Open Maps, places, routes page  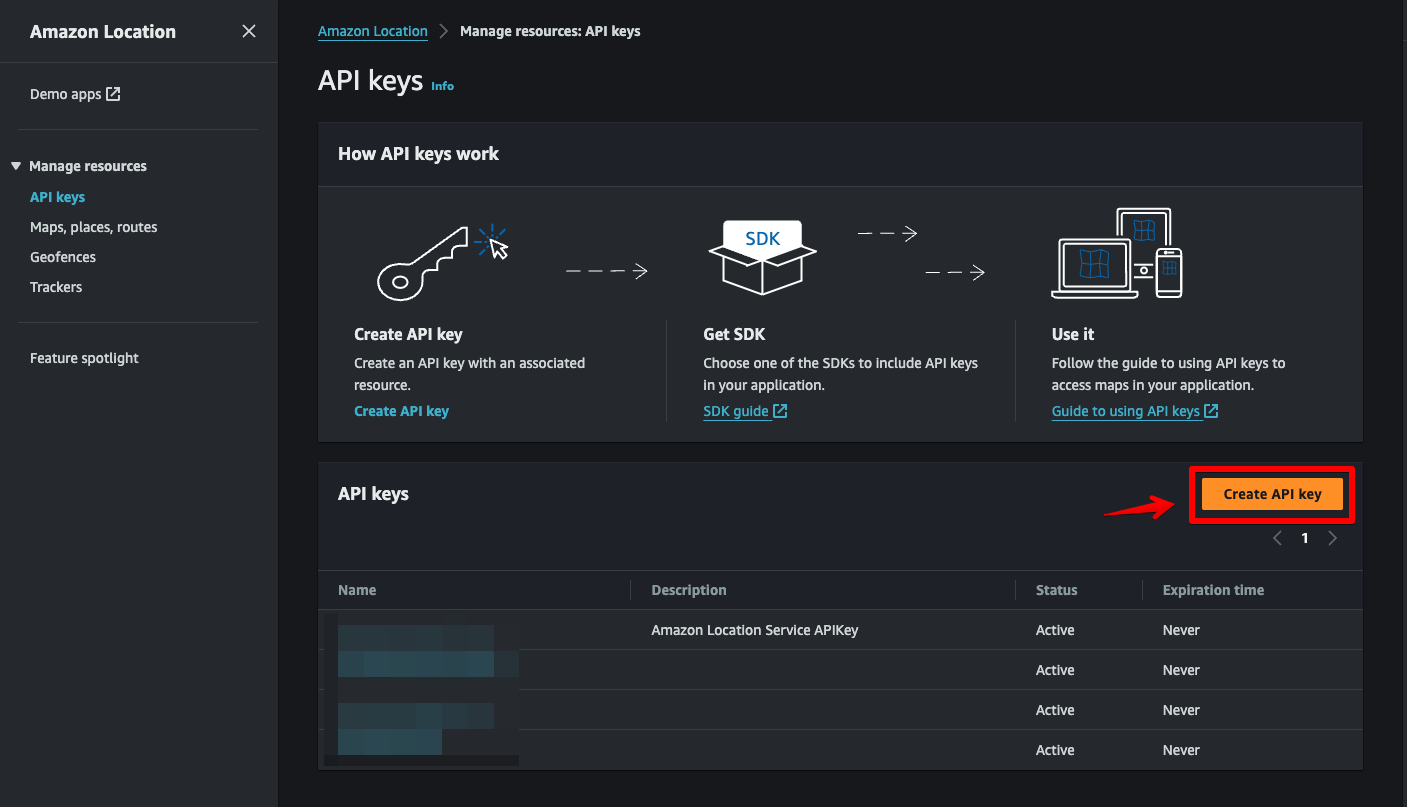point(93,227)
